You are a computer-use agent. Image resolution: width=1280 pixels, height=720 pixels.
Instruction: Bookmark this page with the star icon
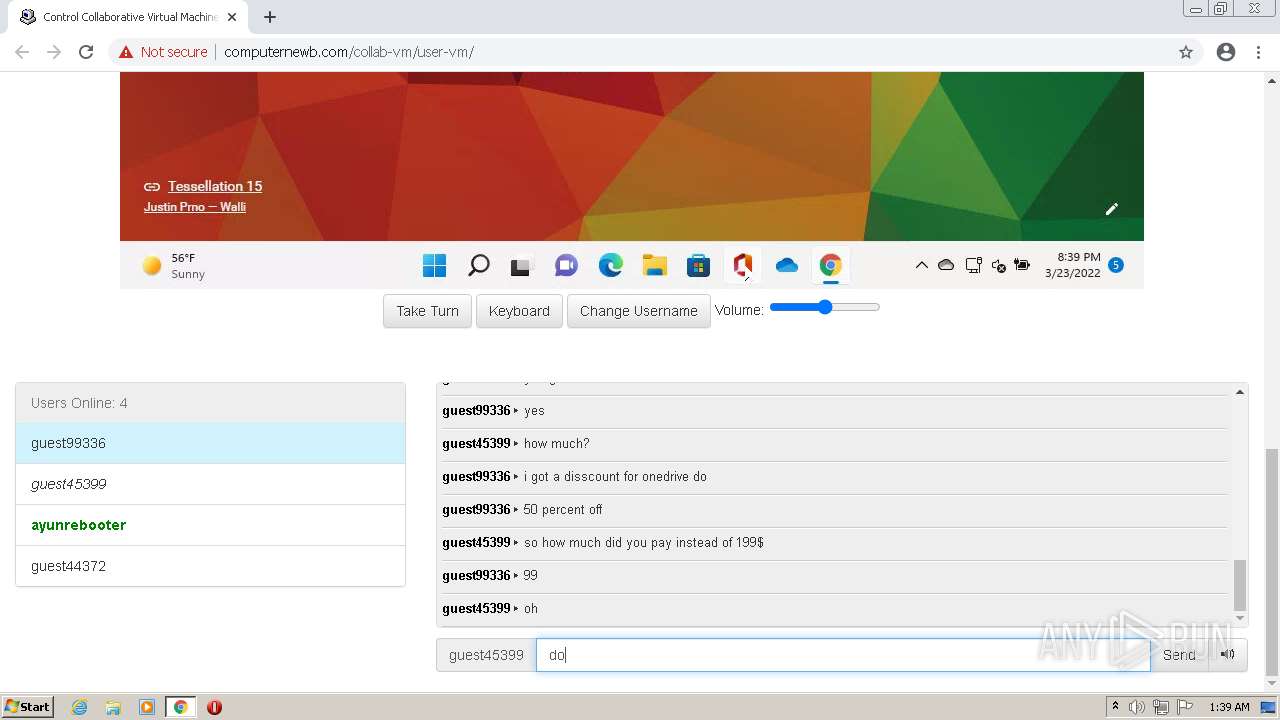(x=1186, y=52)
